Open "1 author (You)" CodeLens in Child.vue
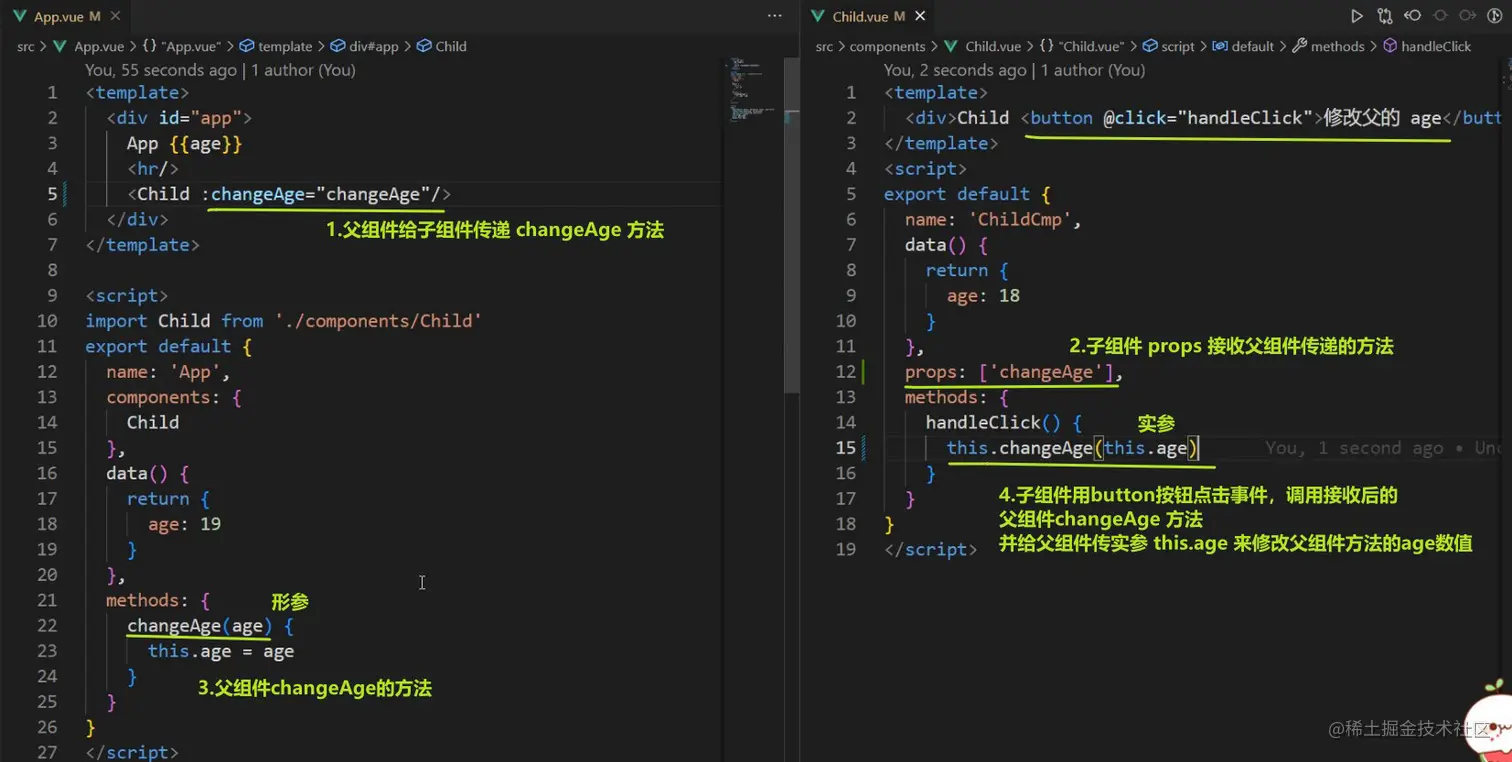This screenshot has width=1512, height=762. (1093, 70)
